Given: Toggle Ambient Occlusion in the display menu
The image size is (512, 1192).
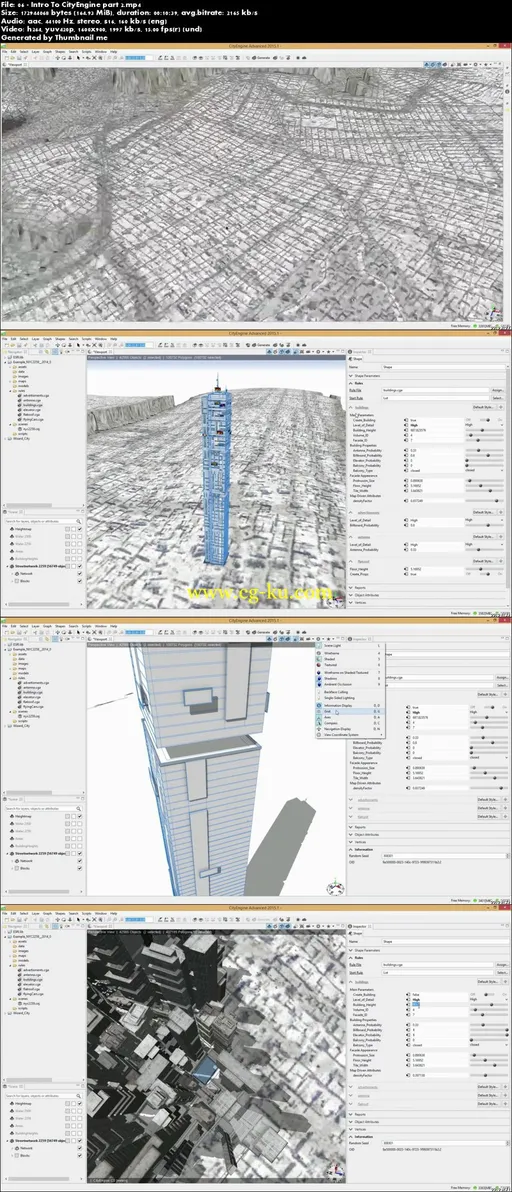Looking at the screenshot, I should pyautogui.click(x=350, y=684).
